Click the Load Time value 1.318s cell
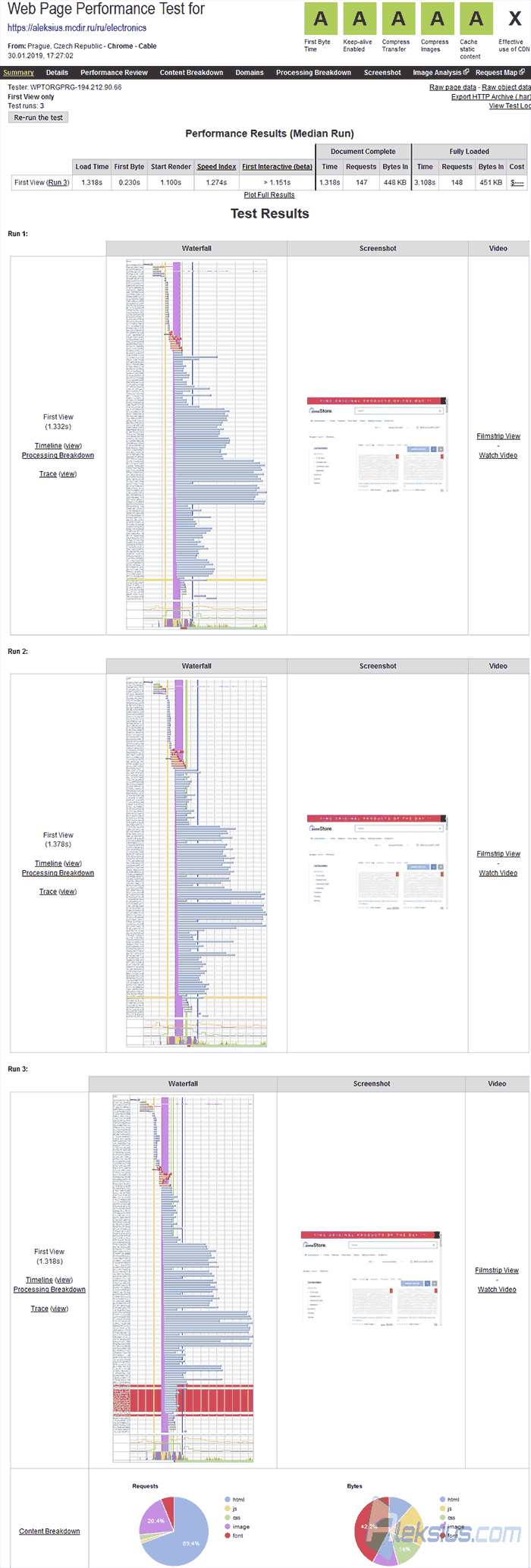 click(92, 183)
